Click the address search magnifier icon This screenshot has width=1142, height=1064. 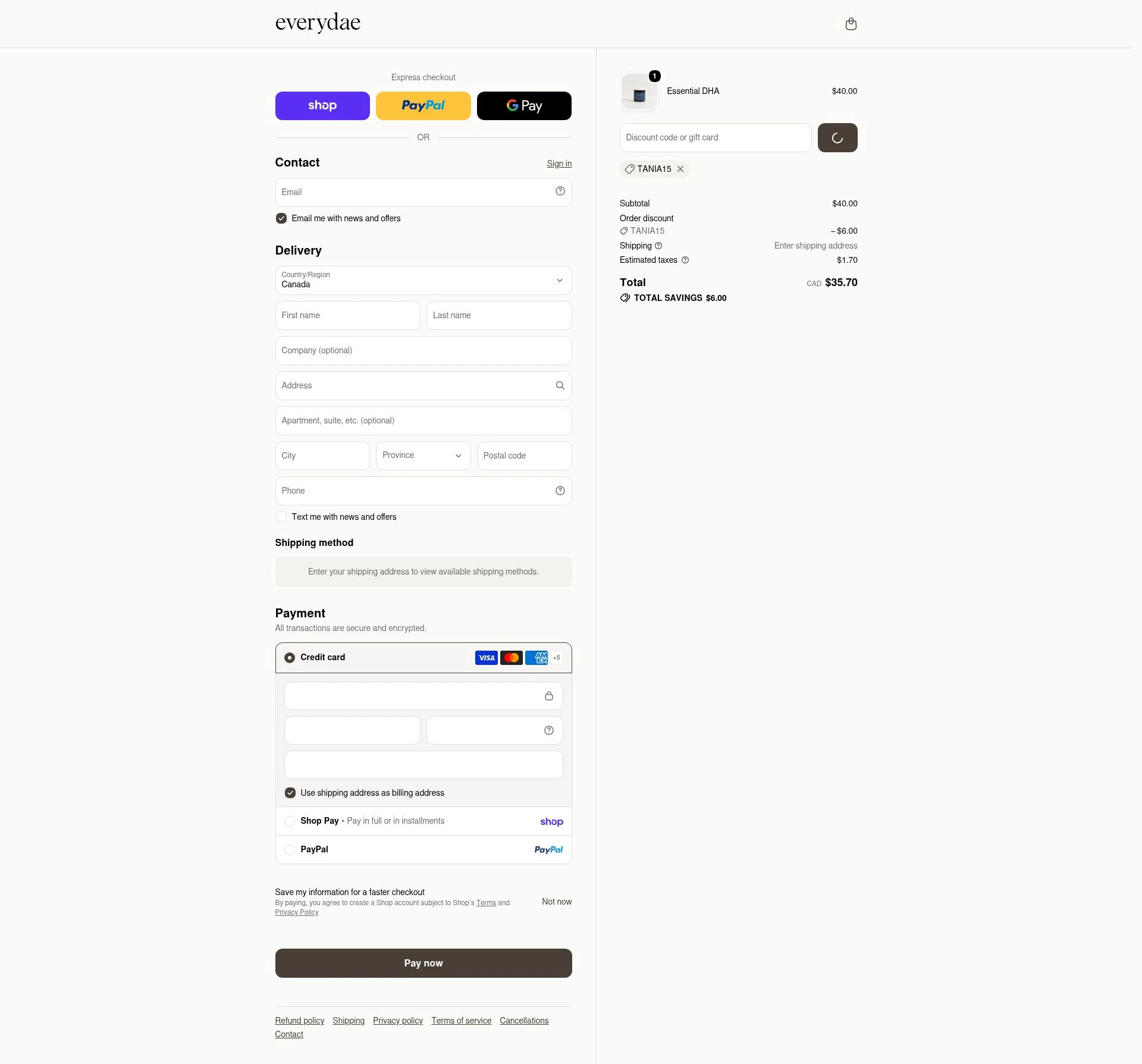pos(560,385)
